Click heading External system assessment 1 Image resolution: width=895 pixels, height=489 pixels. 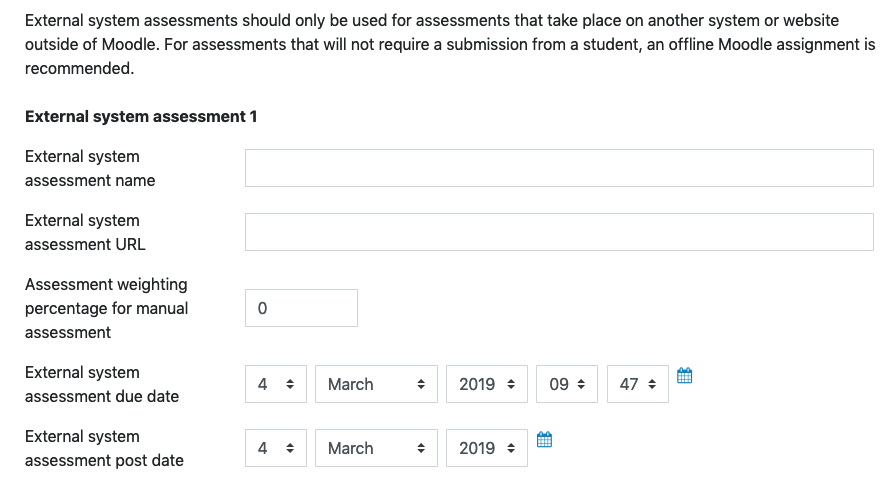(x=141, y=116)
